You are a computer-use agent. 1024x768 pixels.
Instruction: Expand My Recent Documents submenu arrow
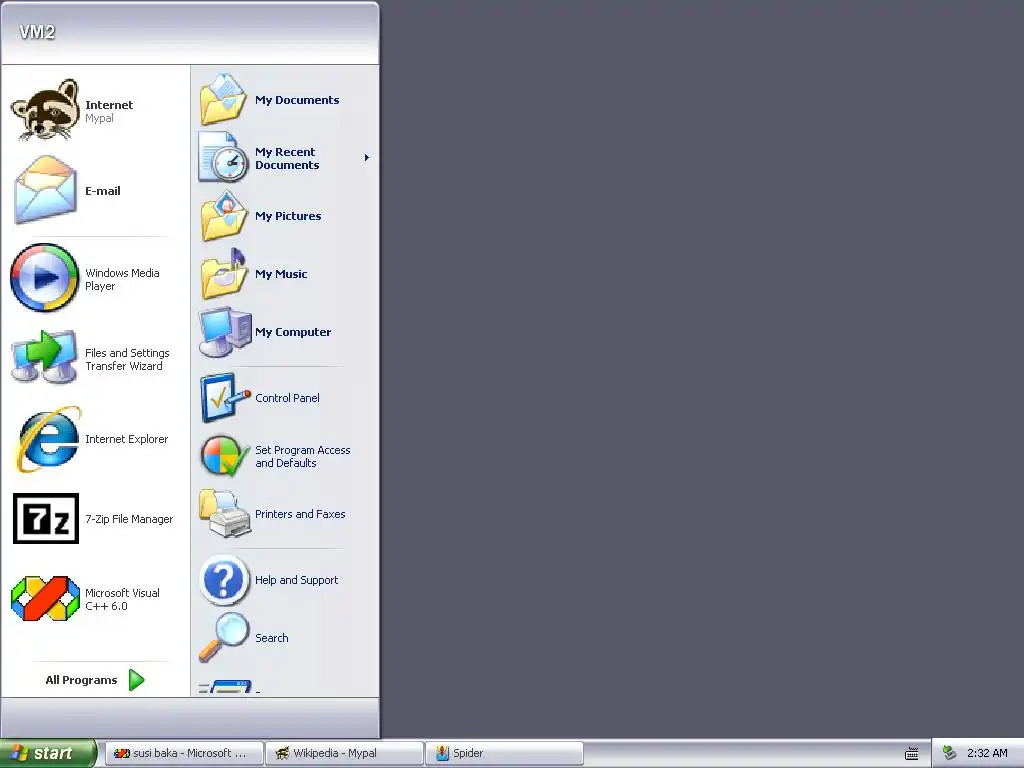click(367, 157)
